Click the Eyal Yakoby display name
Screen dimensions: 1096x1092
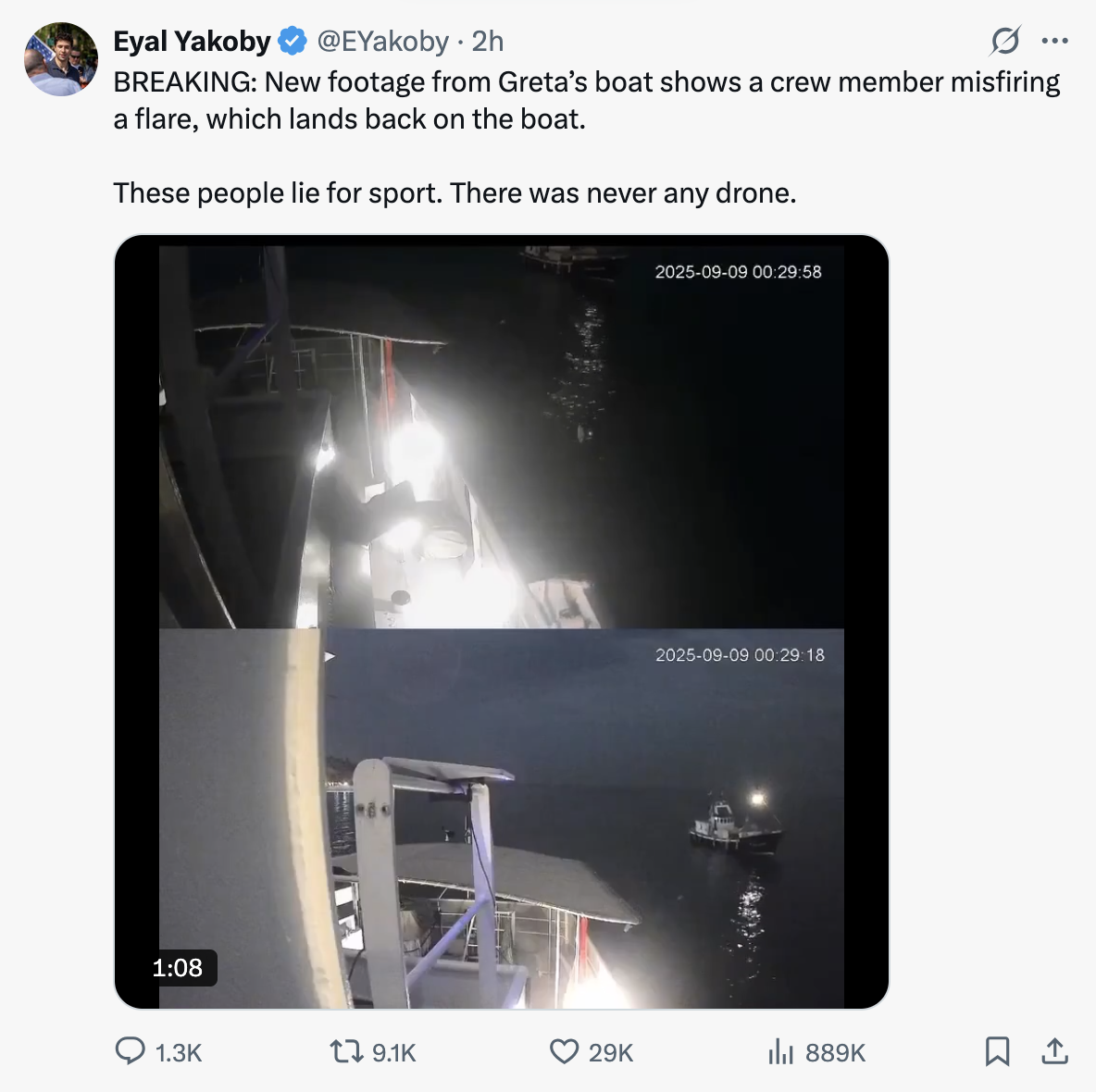click(192, 42)
